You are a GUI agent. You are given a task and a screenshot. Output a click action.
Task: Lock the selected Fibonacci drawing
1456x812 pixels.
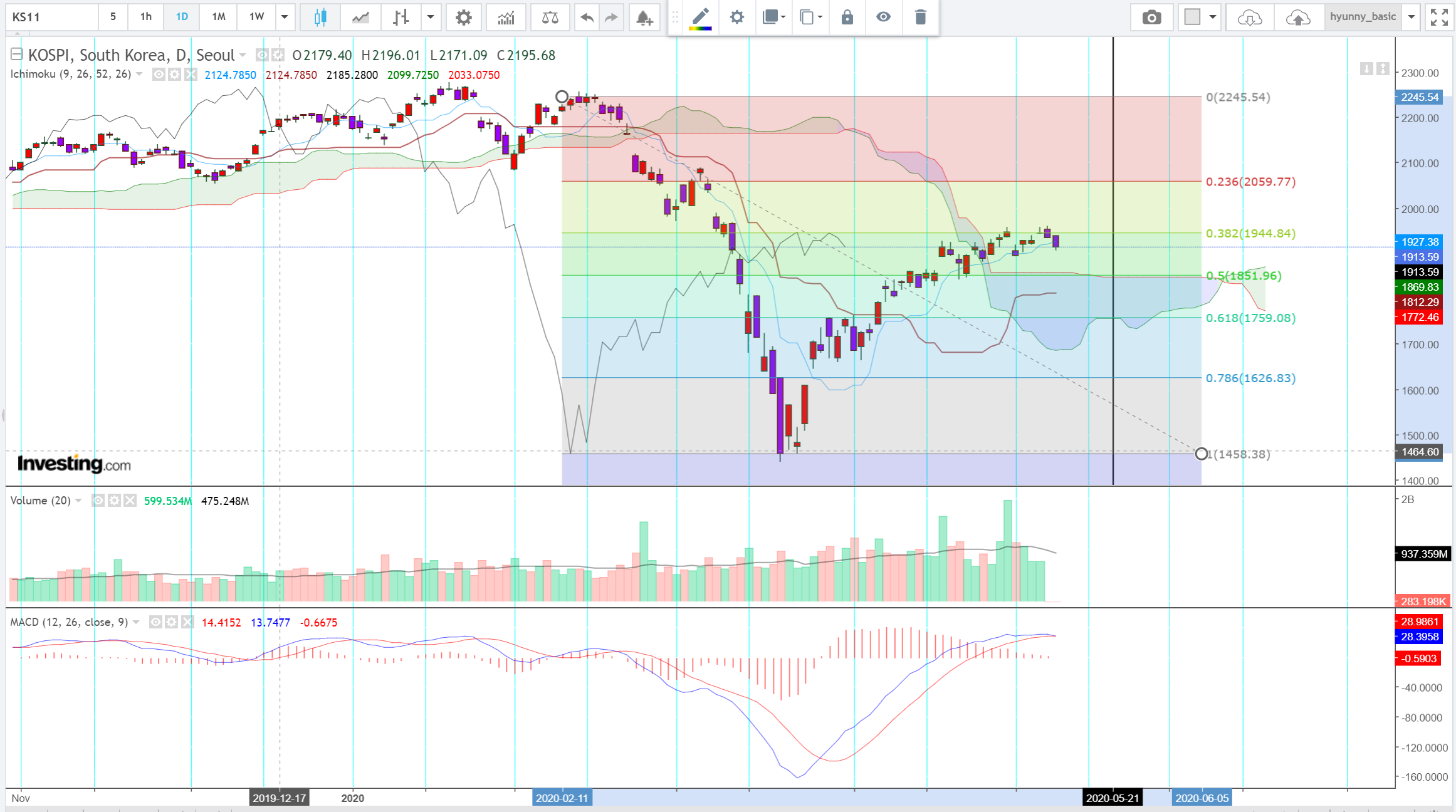[x=847, y=17]
